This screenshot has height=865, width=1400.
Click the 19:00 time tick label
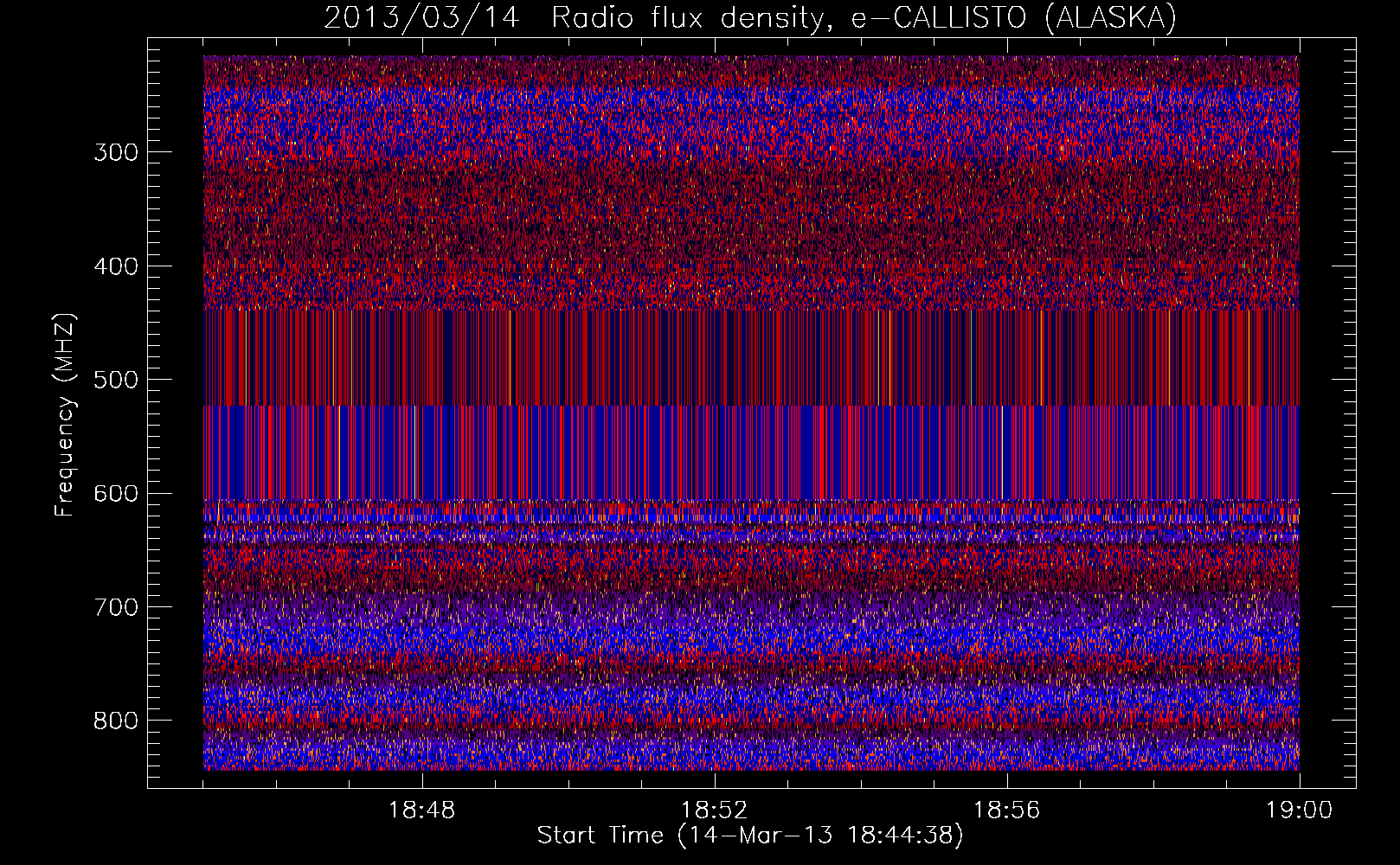coord(1300,811)
